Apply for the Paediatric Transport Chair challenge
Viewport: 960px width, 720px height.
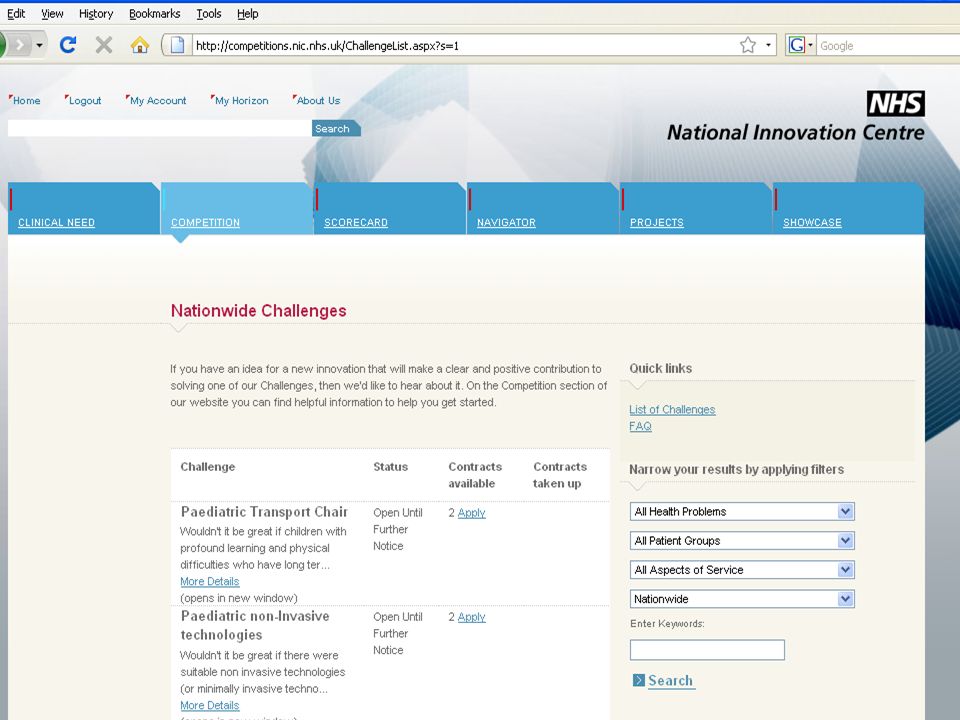471,512
